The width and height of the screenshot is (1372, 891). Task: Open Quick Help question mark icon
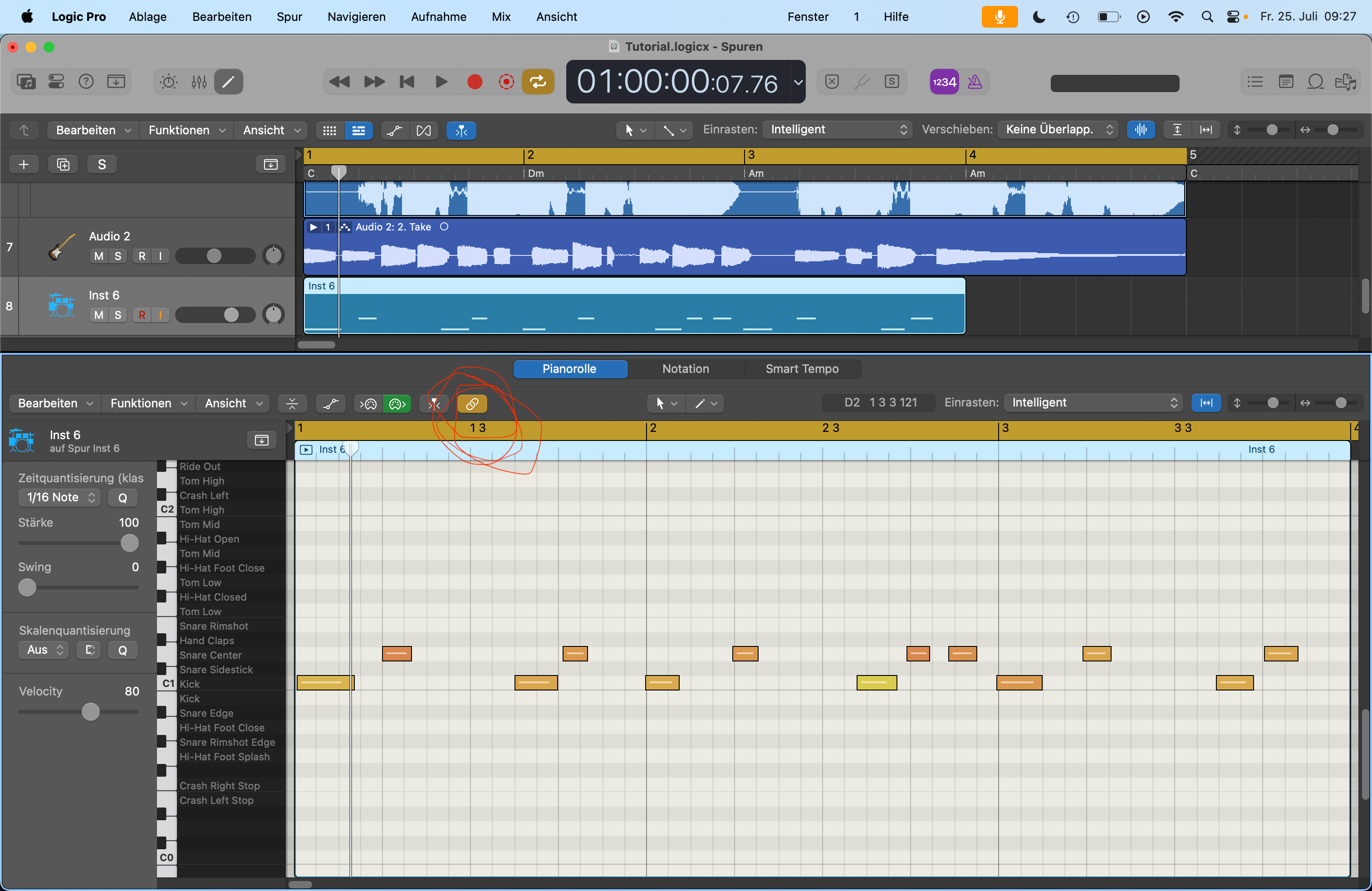click(86, 82)
